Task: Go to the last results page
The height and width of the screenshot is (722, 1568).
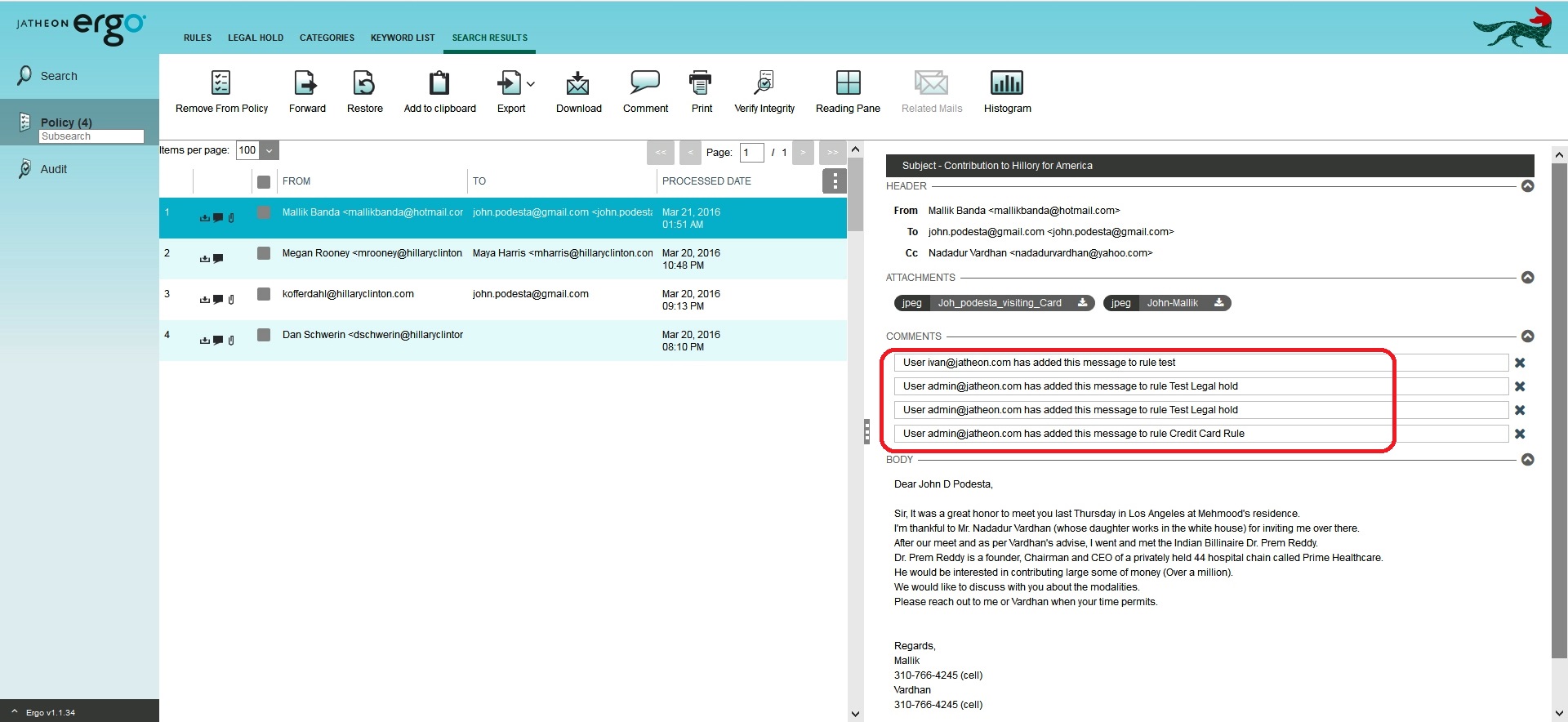Action: pos(832,153)
